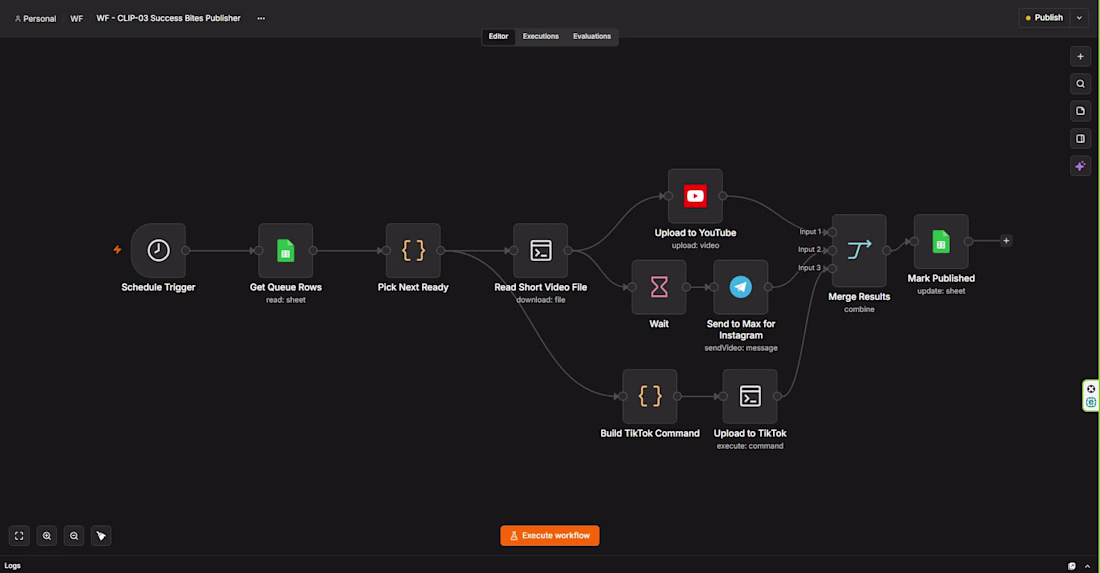1100x573 pixels.
Task: Open the Get Queue Rows sheet node
Action: [286, 250]
